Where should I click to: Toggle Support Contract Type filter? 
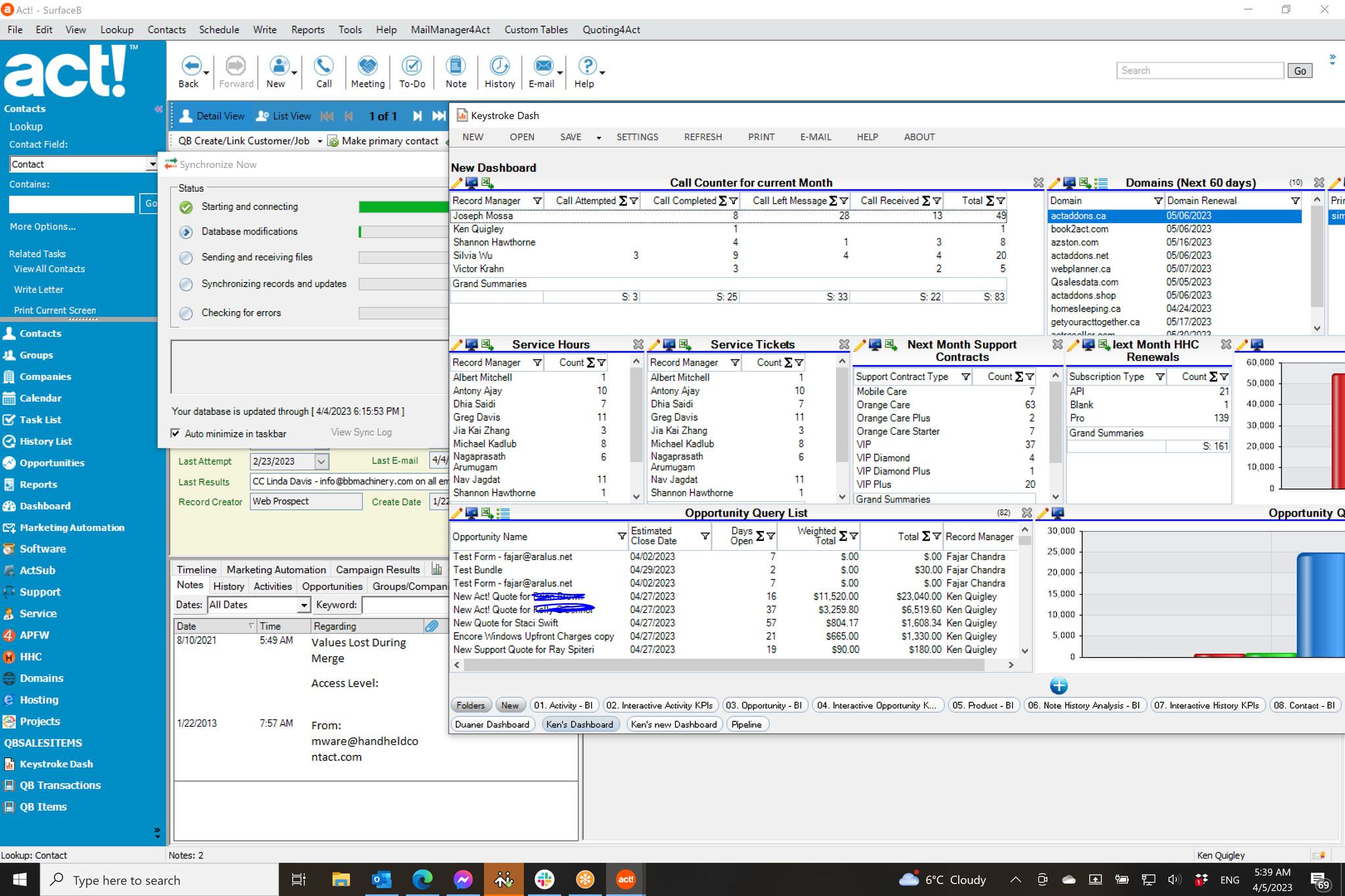click(x=965, y=377)
